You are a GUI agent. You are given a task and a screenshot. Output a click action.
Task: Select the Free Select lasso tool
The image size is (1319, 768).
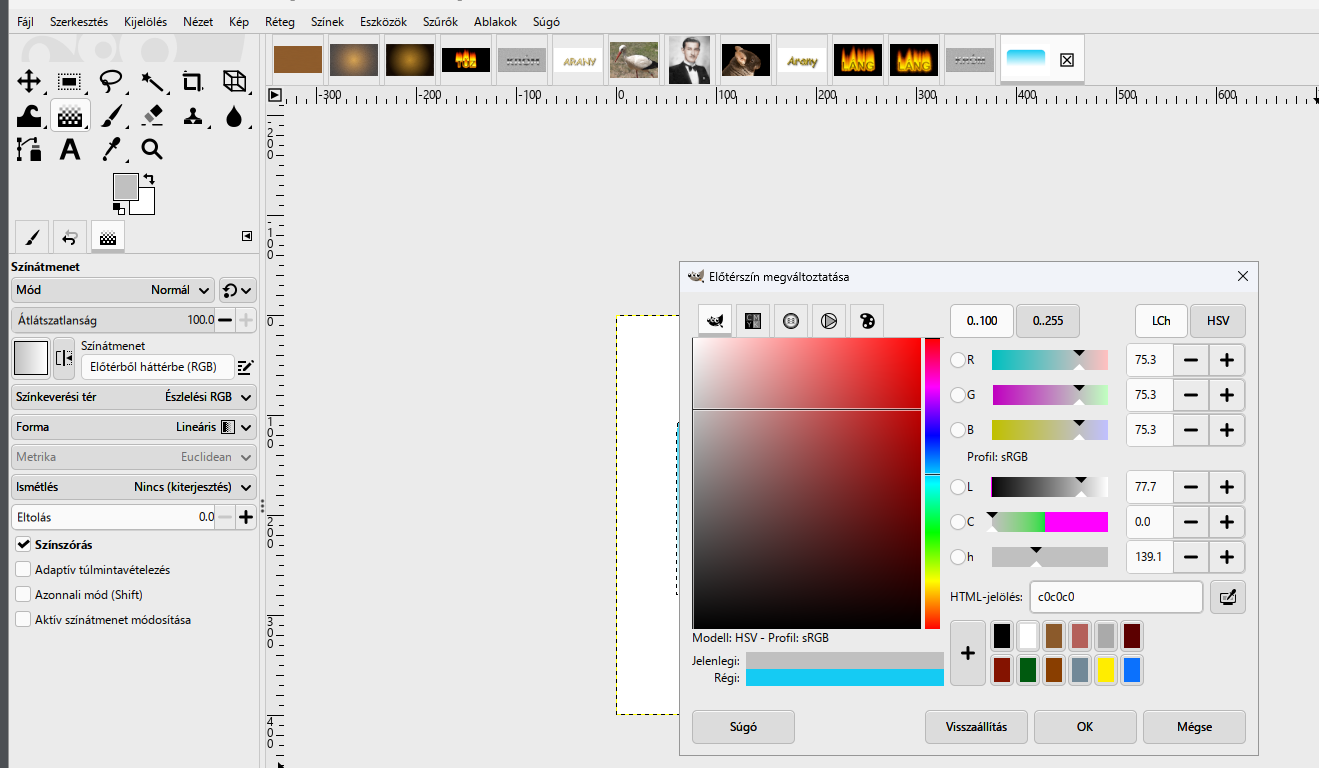click(x=110, y=82)
